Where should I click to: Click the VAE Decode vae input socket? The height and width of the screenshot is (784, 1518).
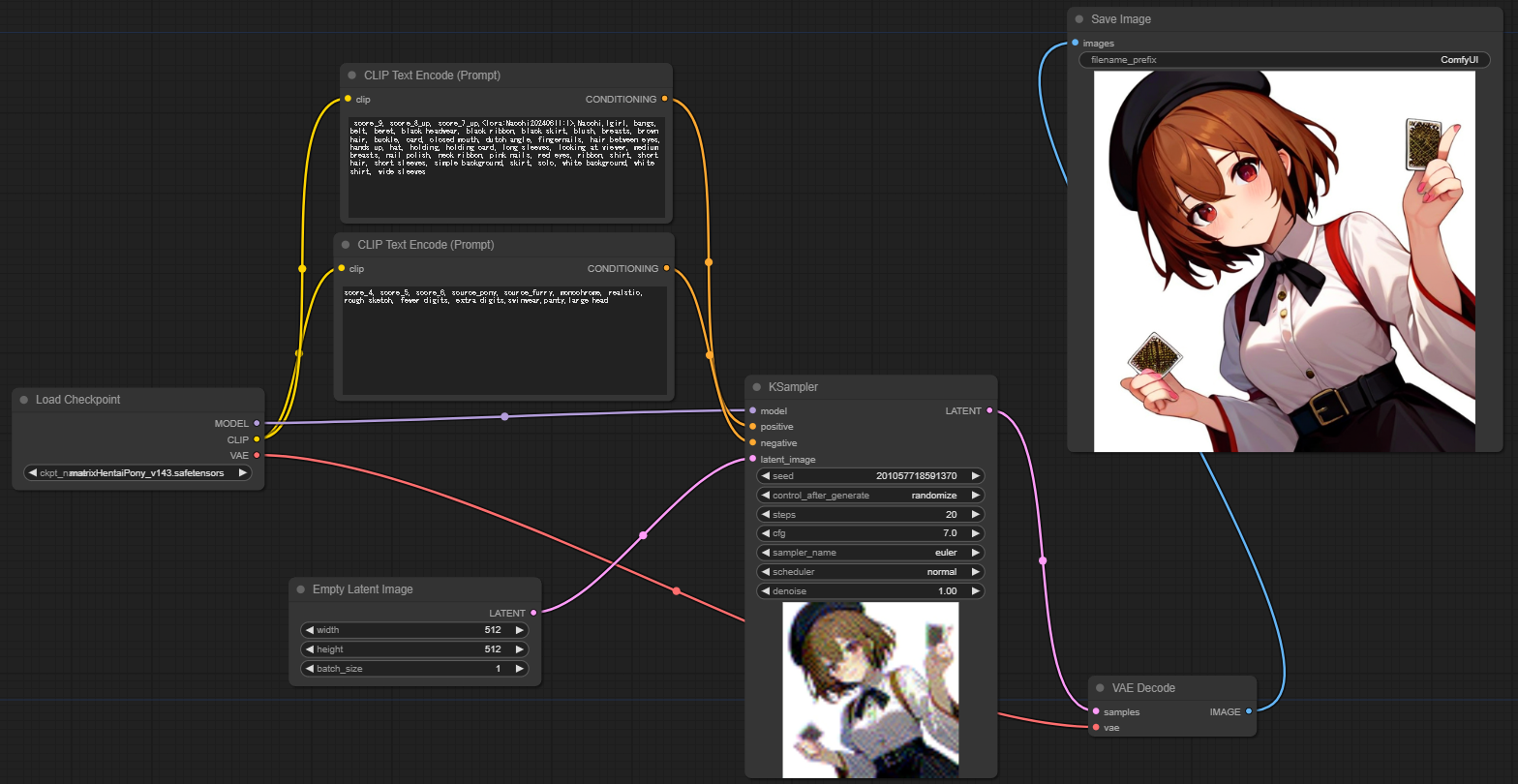pos(1096,727)
